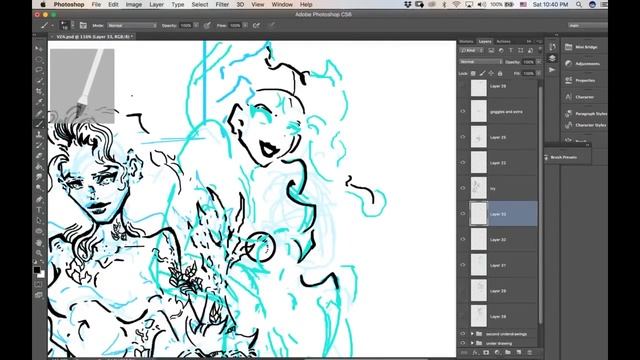Select the Smudge tool

39,177
